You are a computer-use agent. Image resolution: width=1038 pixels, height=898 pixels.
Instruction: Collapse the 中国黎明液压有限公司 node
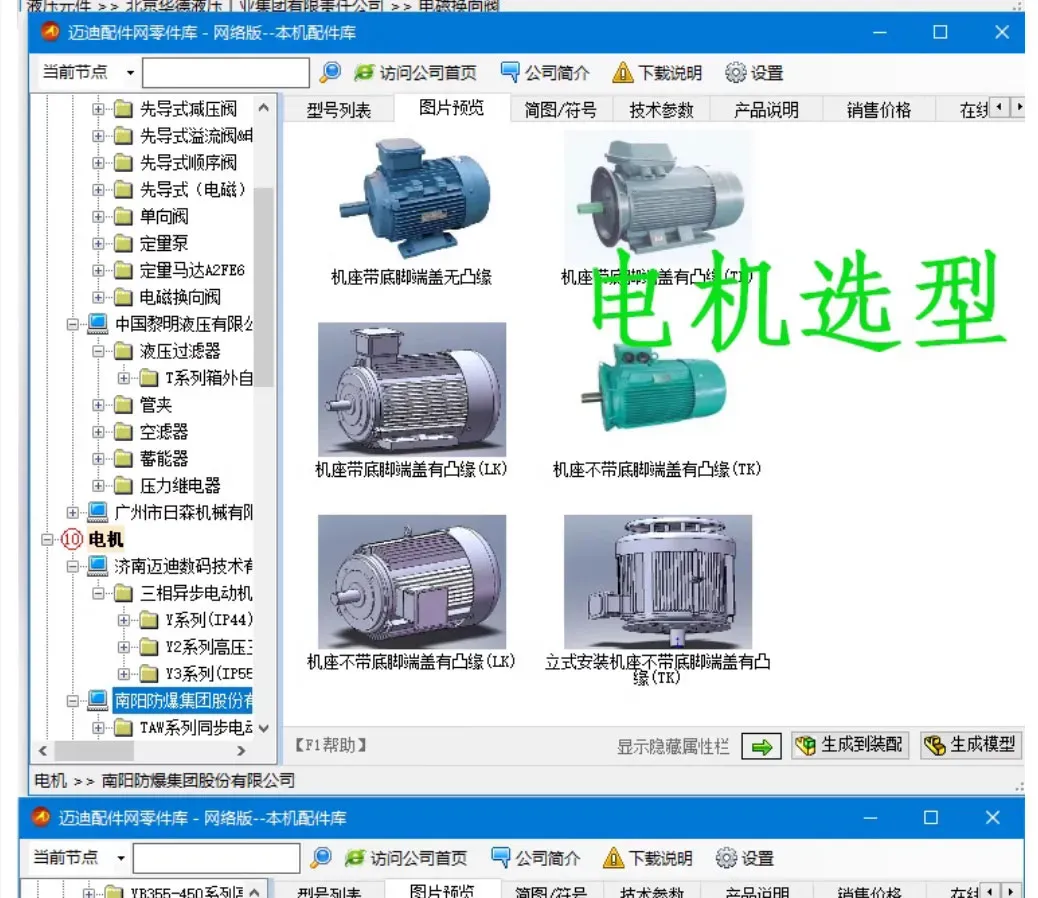pos(72,324)
